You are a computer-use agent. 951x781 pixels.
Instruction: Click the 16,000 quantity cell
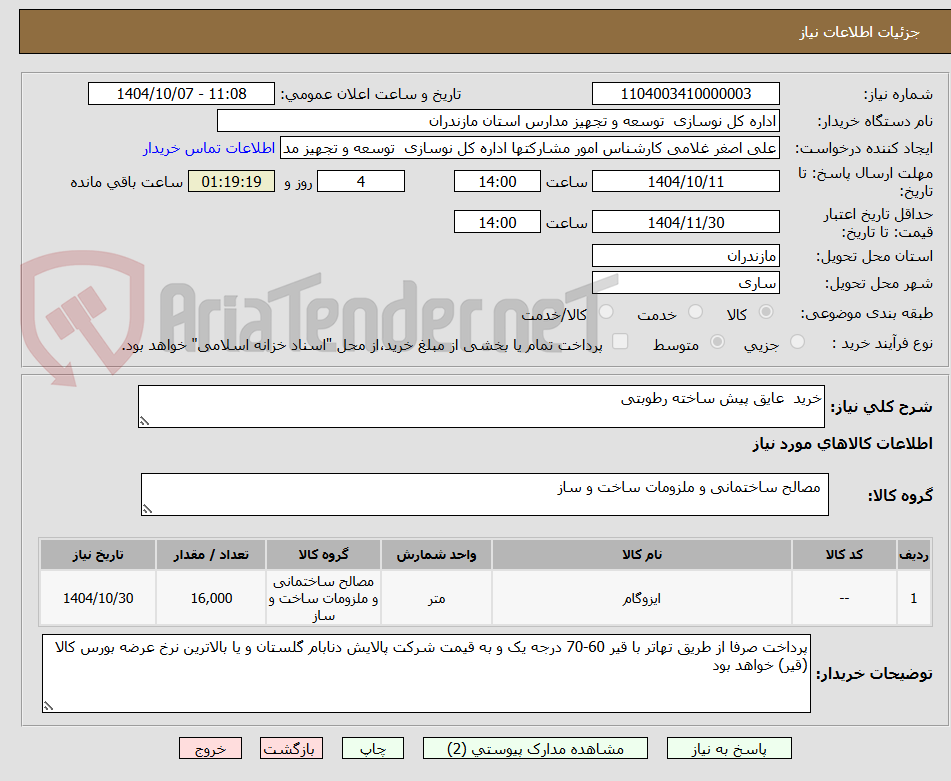pos(211,598)
